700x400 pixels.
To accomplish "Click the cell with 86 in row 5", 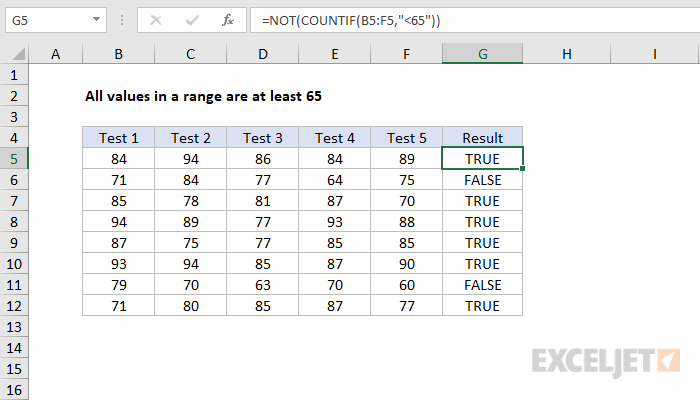I will point(262,159).
